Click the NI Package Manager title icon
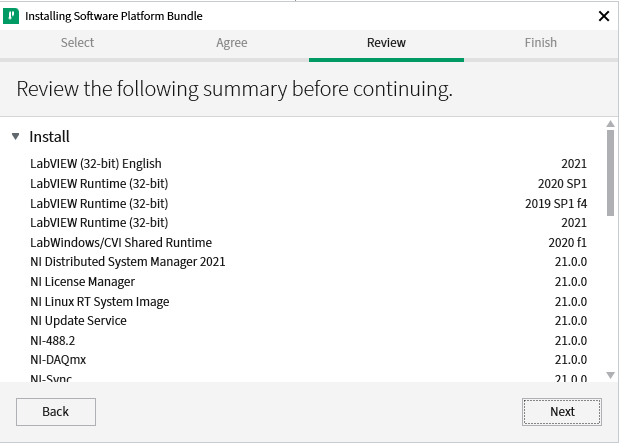This screenshot has width=621, height=444. (x=11, y=16)
